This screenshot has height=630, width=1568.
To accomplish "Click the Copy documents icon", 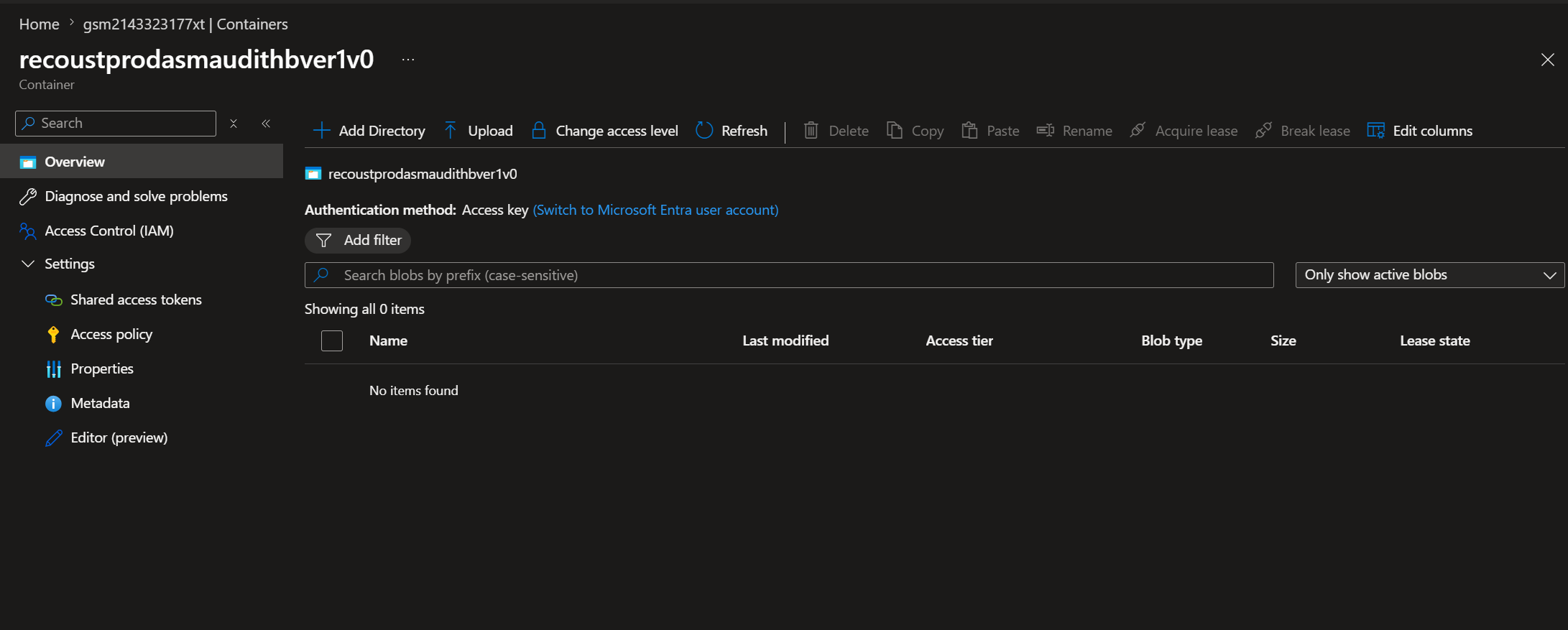I will click(x=894, y=131).
